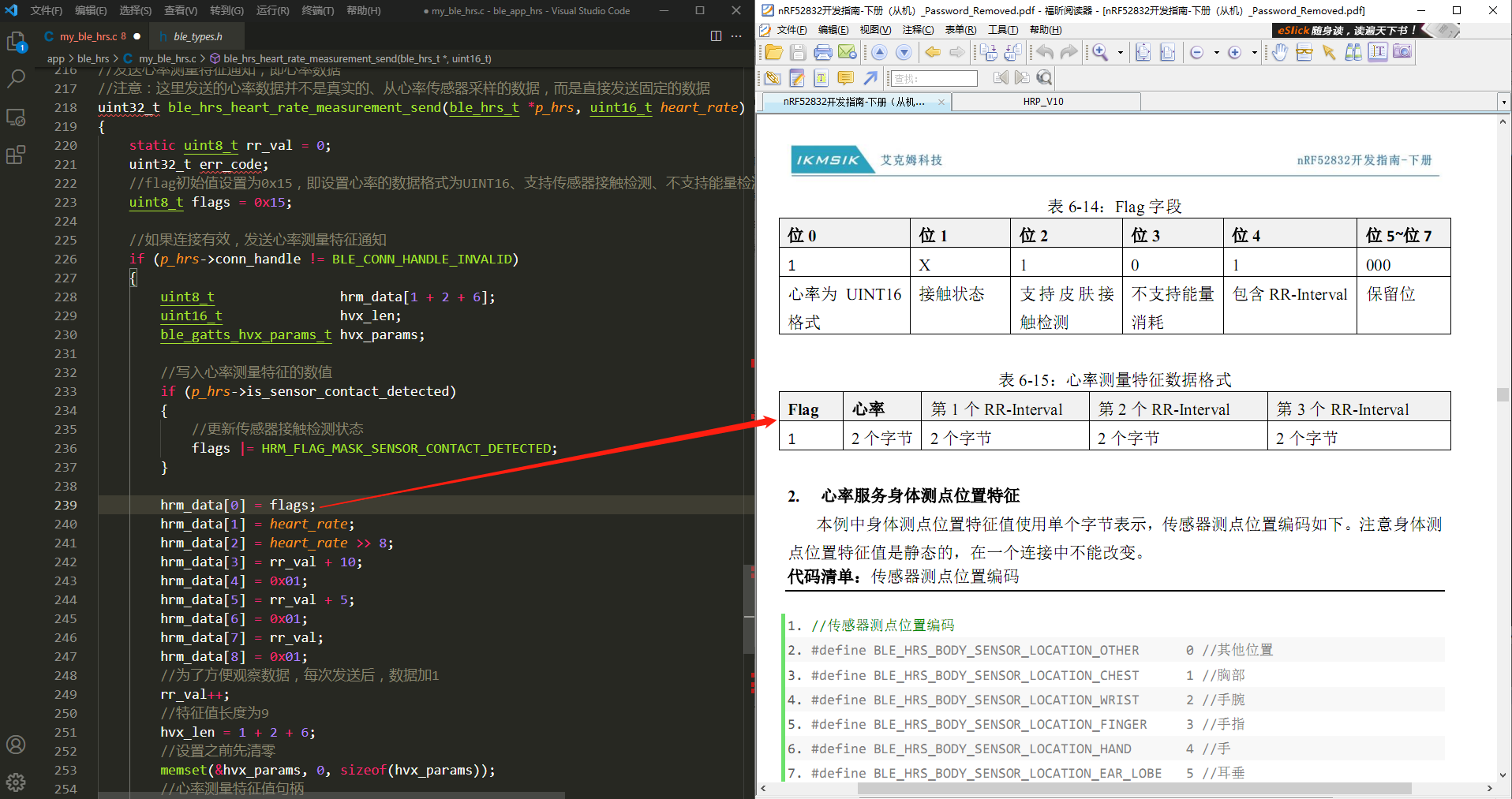Open the Manage gear in VS Code

coord(16,782)
